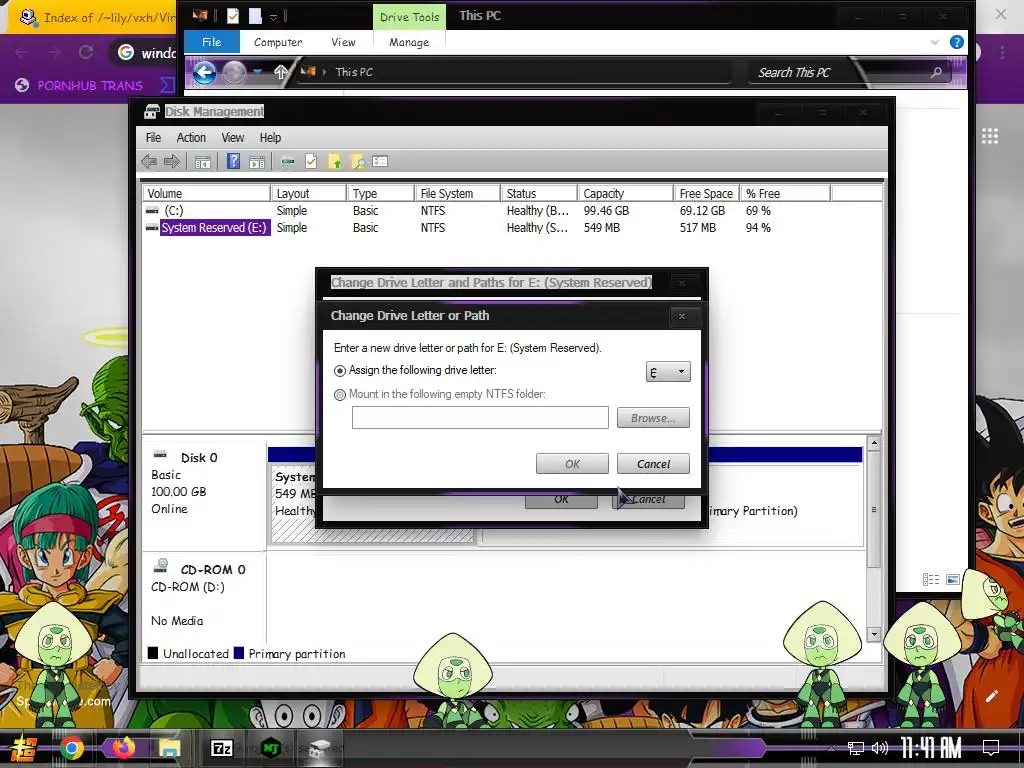Open 7-Zip from the taskbar
1024x768 pixels.
[221, 748]
